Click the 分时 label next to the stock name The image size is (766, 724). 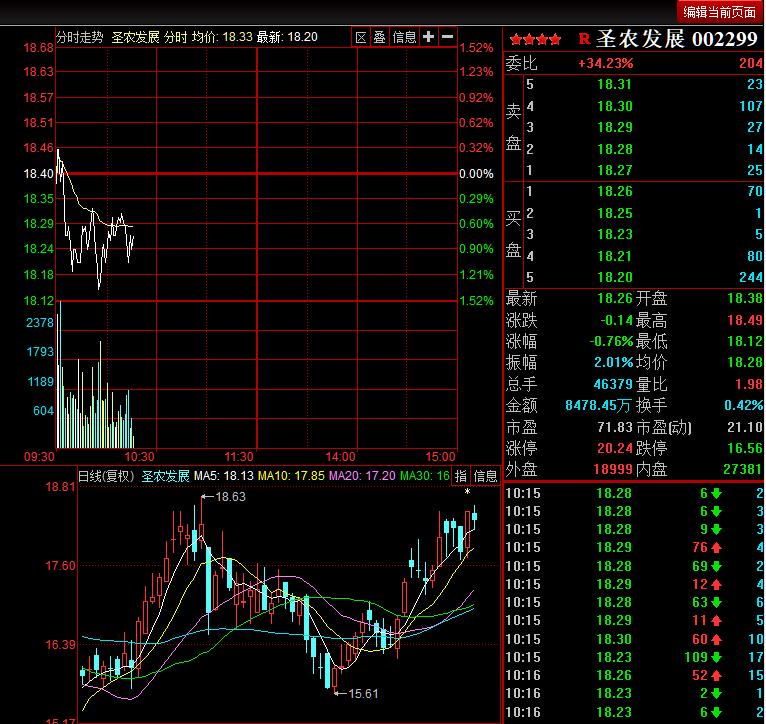point(176,37)
